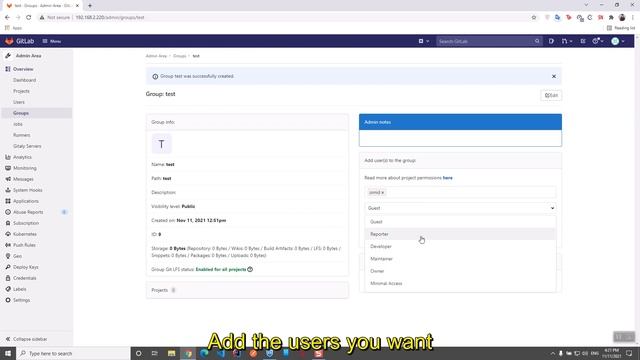Screen dimensions: 640x360
Task: Go to Users sidebar item
Action: (19, 102)
